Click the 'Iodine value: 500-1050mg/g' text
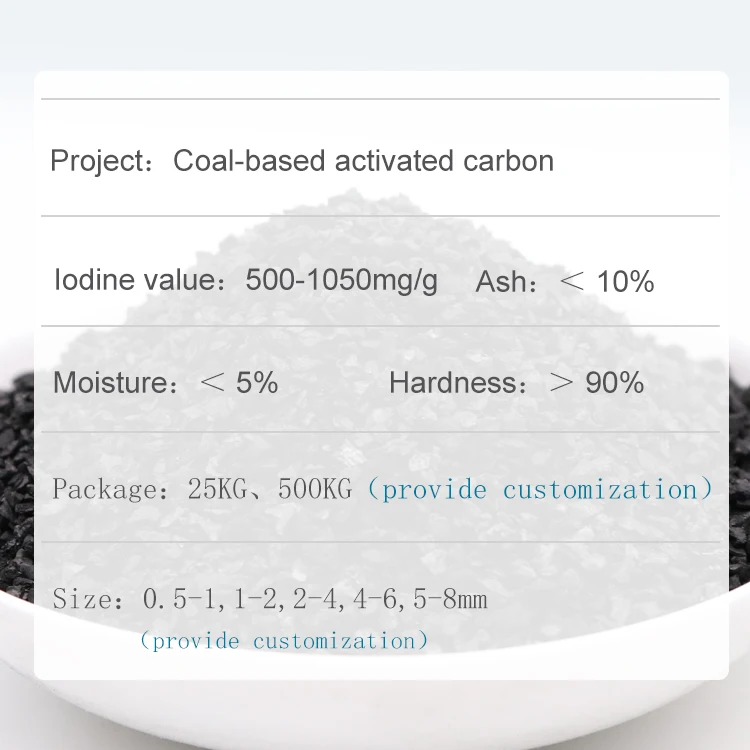 click(x=245, y=280)
